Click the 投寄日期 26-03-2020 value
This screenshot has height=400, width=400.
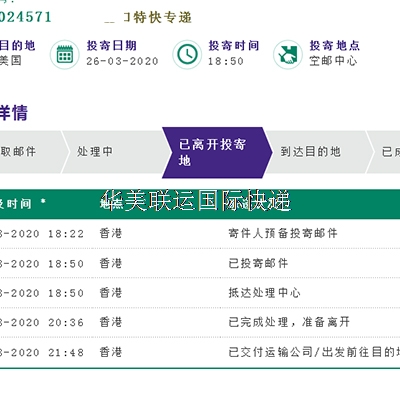point(122,61)
